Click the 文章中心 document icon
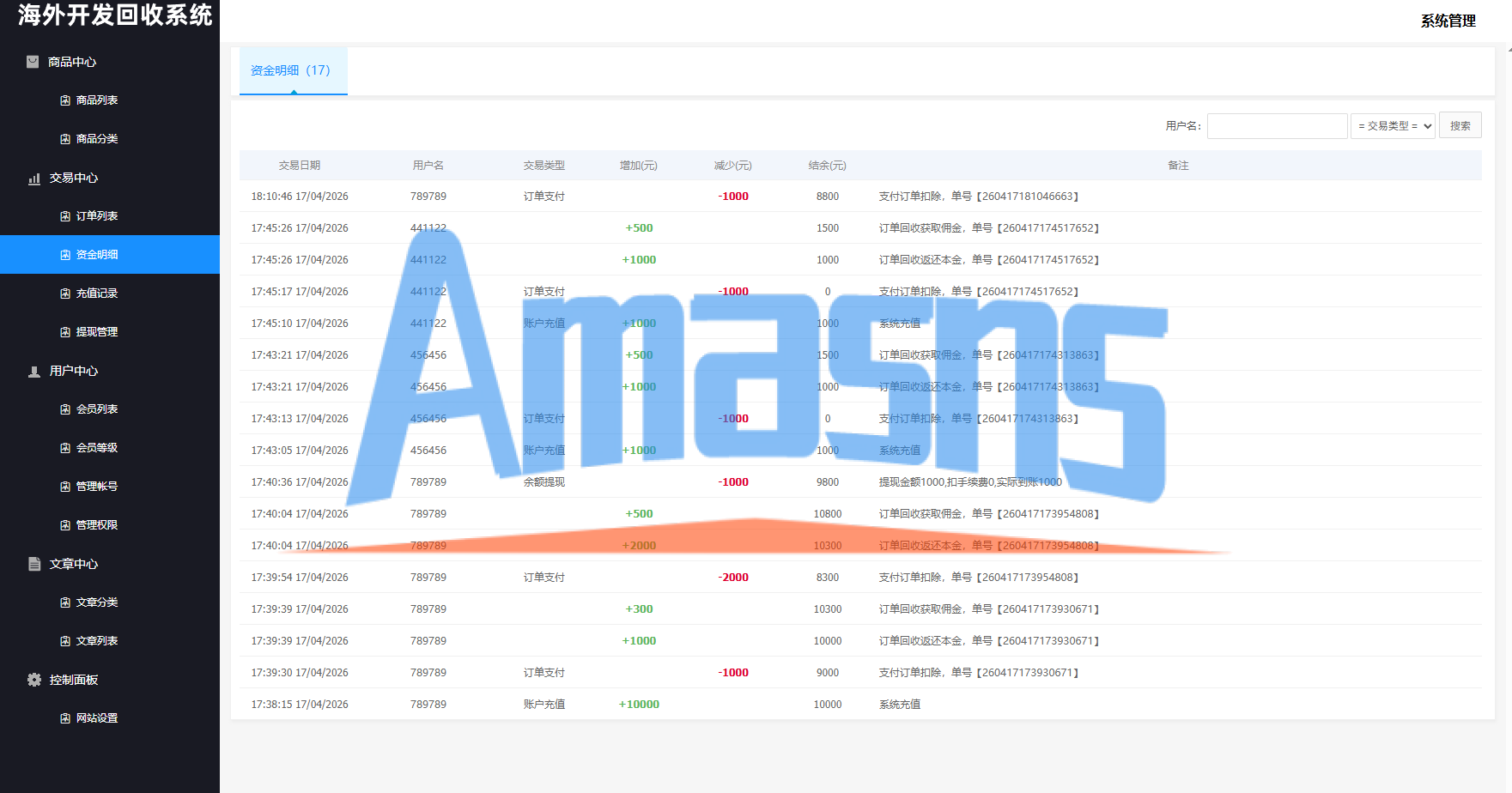The image size is (1512, 793). tap(34, 564)
